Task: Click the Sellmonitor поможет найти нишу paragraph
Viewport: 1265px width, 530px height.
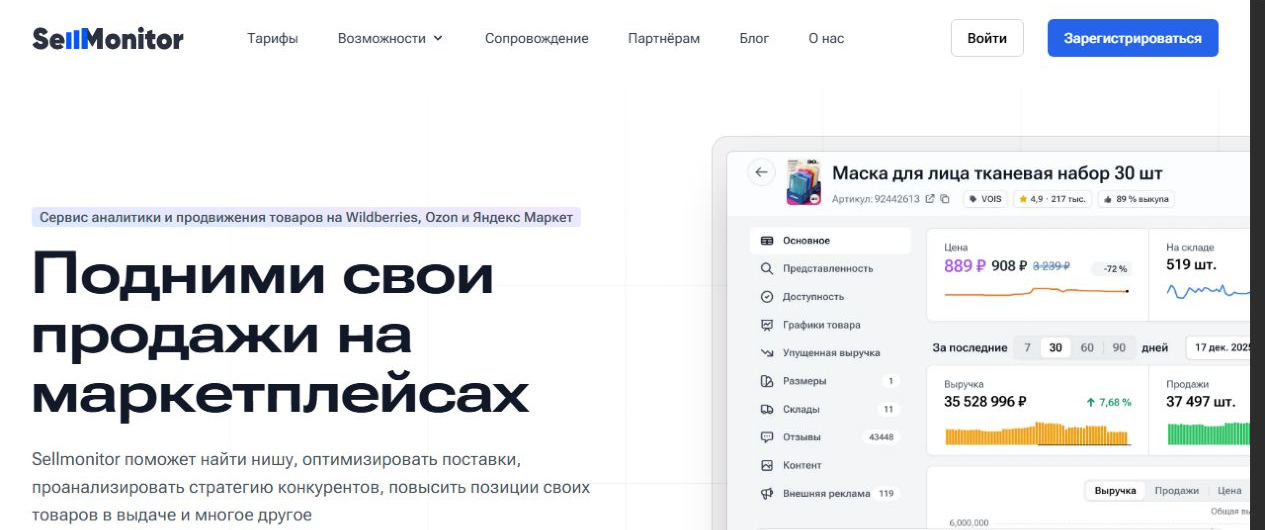Action: pyautogui.click(x=311, y=488)
